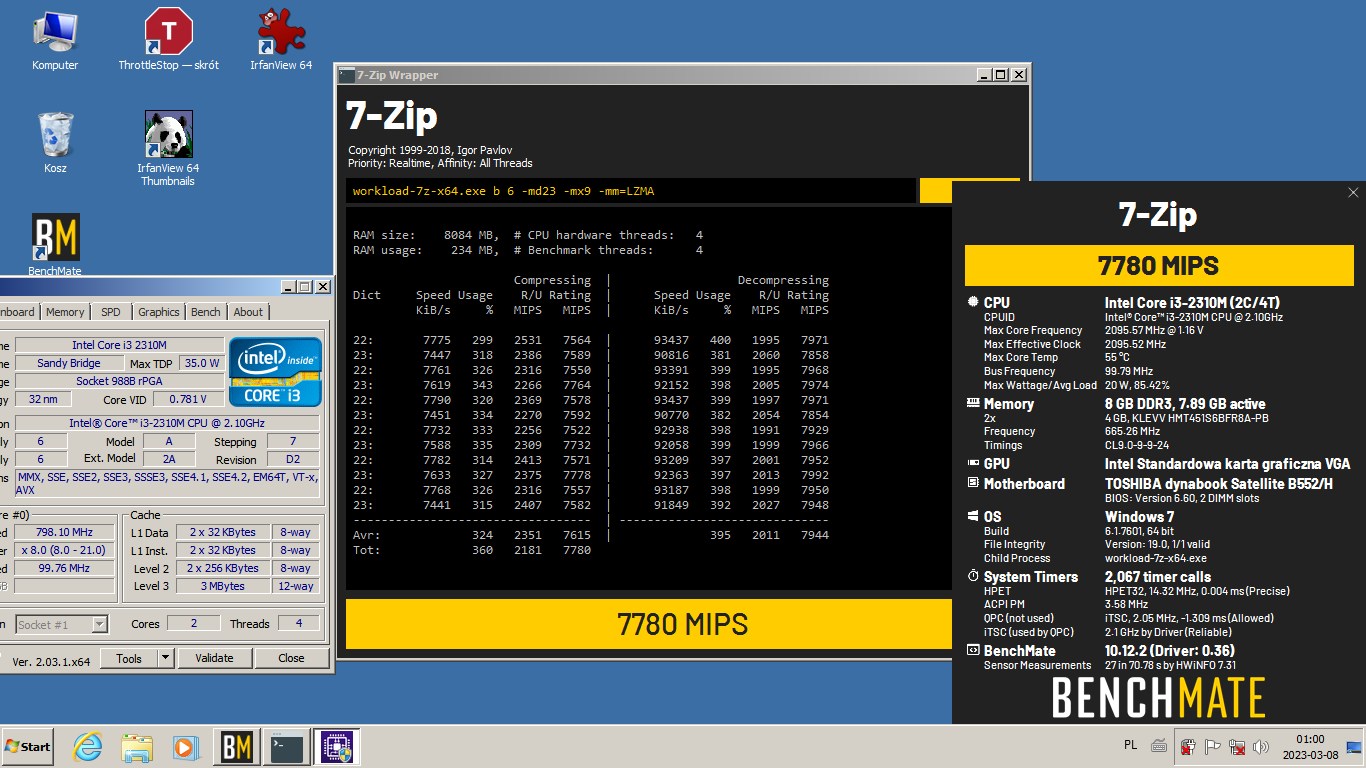Click the Close button in CPU-Z

click(x=291, y=658)
